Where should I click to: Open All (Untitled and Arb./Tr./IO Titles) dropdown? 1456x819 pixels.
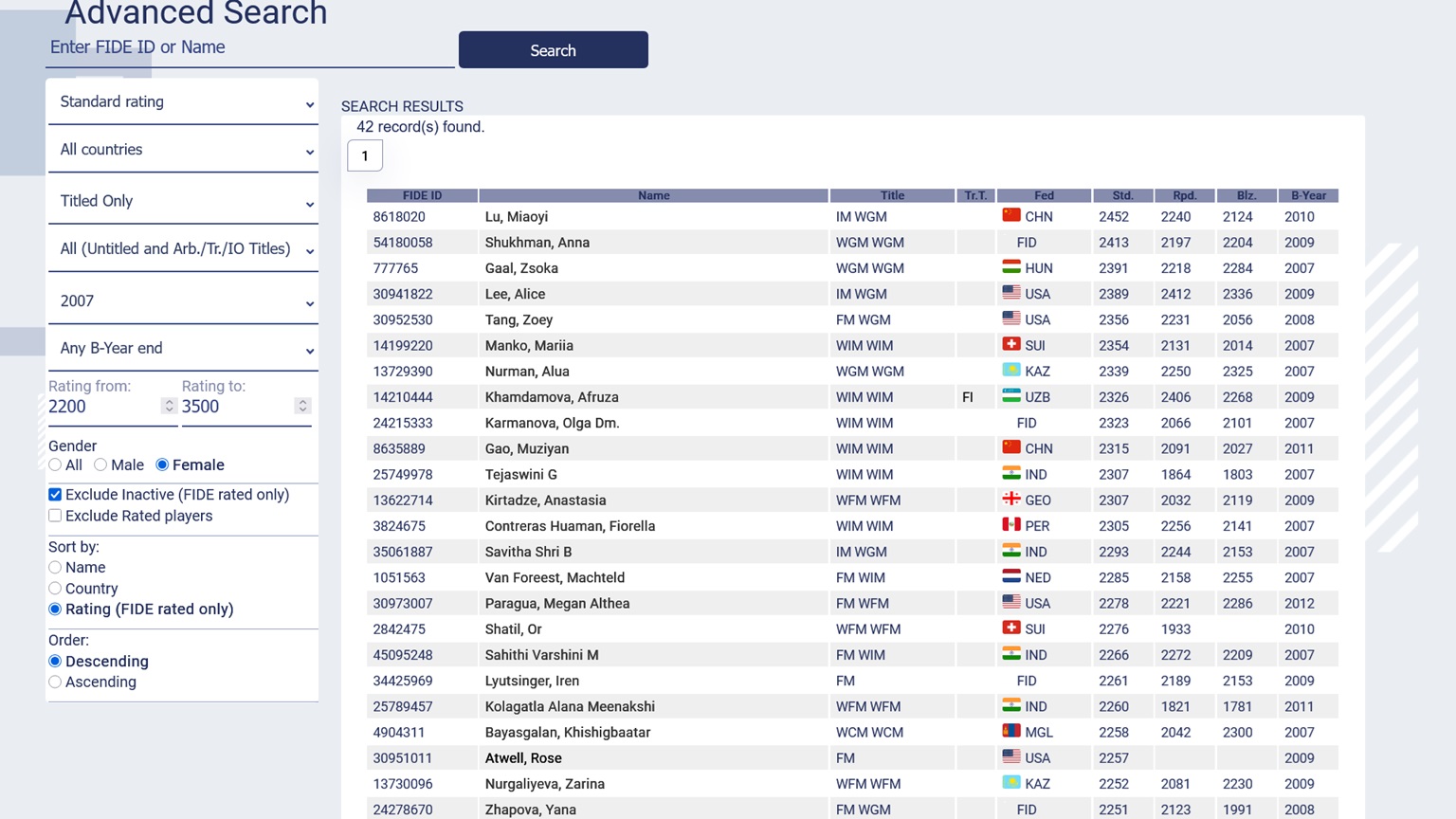pos(183,249)
